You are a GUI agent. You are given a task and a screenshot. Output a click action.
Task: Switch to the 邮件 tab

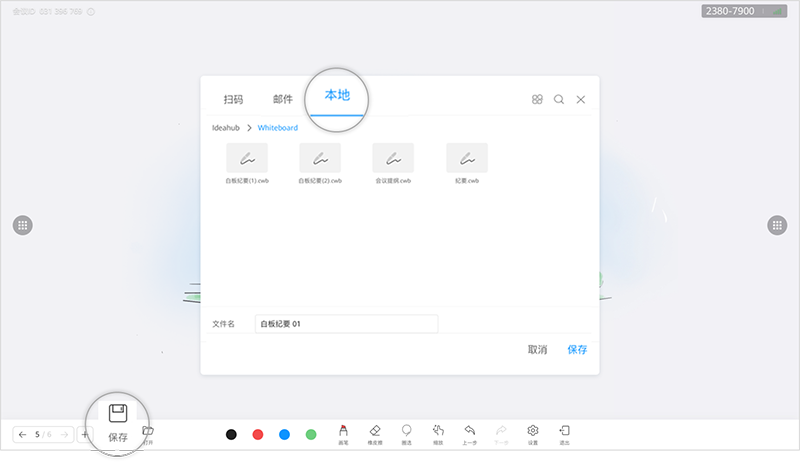(x=283, y=100)
